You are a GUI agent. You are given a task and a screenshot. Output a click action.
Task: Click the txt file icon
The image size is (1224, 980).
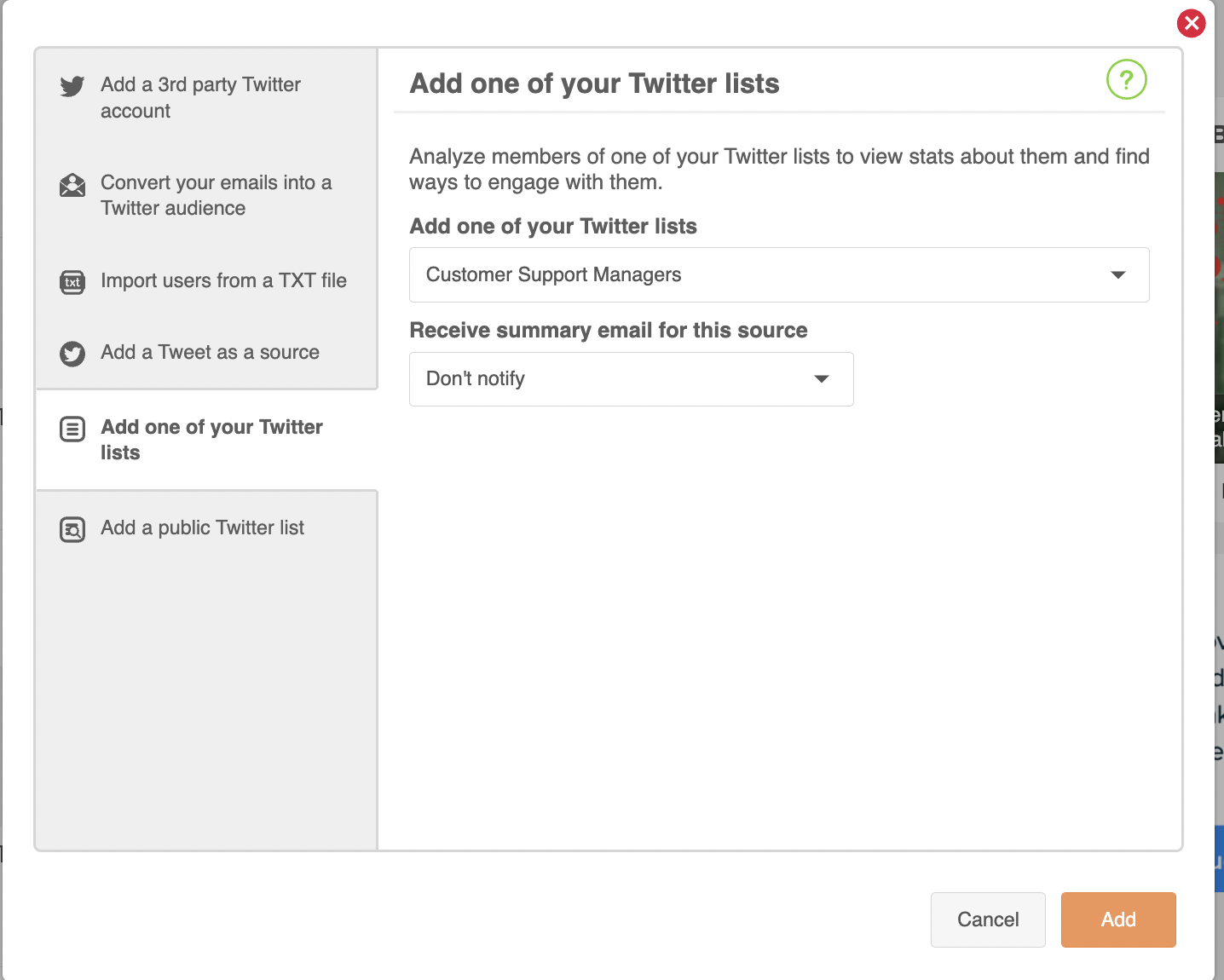(72, 282)
